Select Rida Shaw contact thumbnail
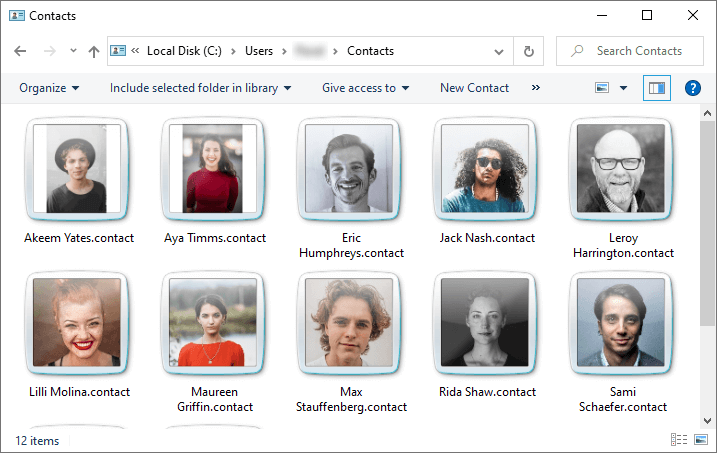Screen dimensions: 717x453 (x=485, y=323)
